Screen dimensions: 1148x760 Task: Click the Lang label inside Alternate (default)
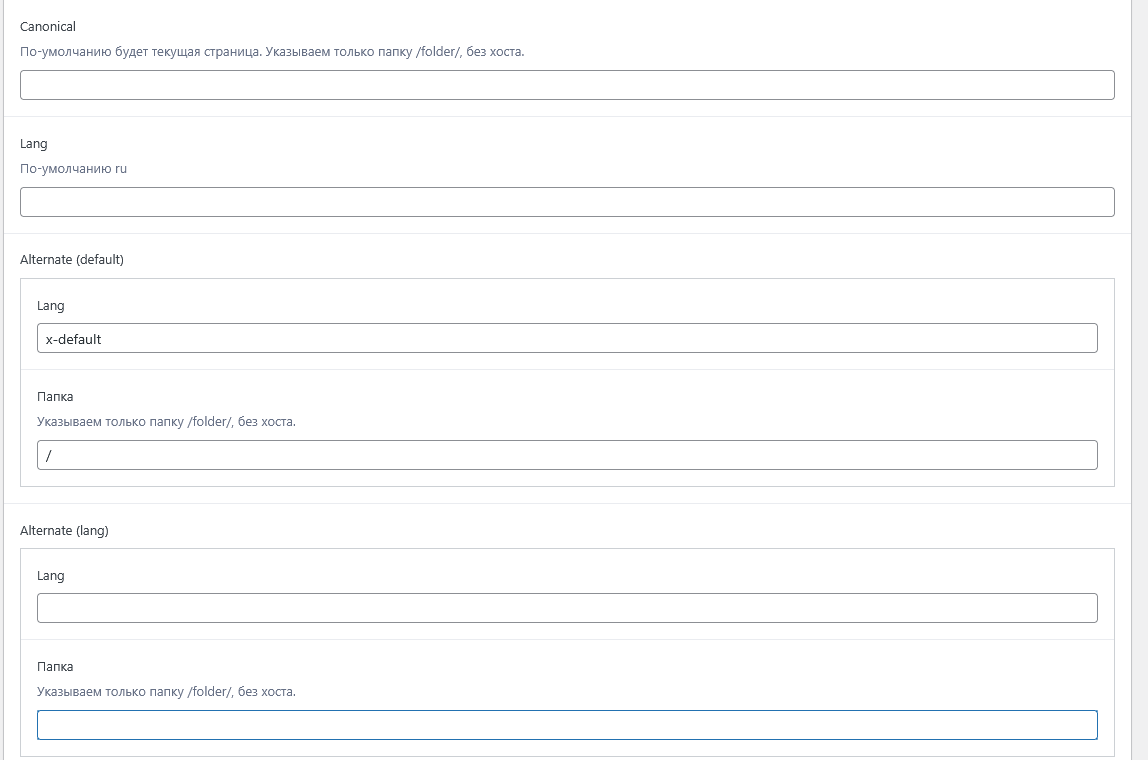(x=51, y=306)
